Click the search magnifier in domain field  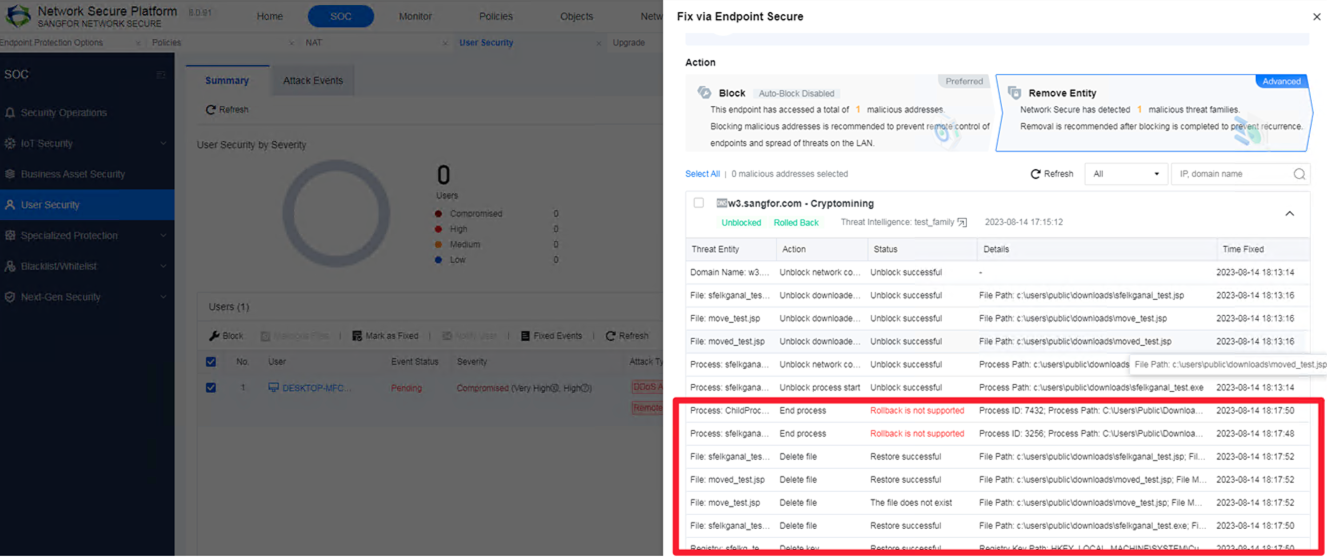click(x=1298, y=174)
